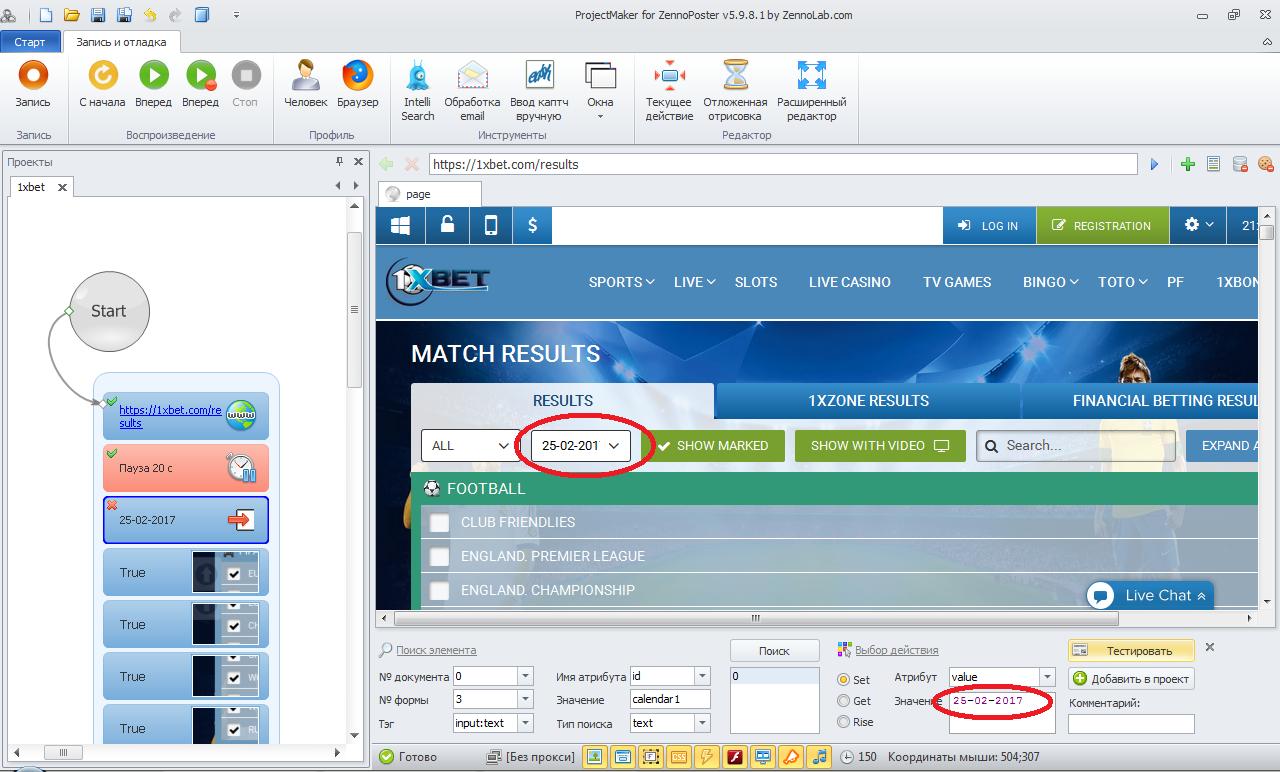The height and width of the screenshot is (772, 1280).
Task: Open the 1xbet settings gear menu
Action: [1199, 225]
